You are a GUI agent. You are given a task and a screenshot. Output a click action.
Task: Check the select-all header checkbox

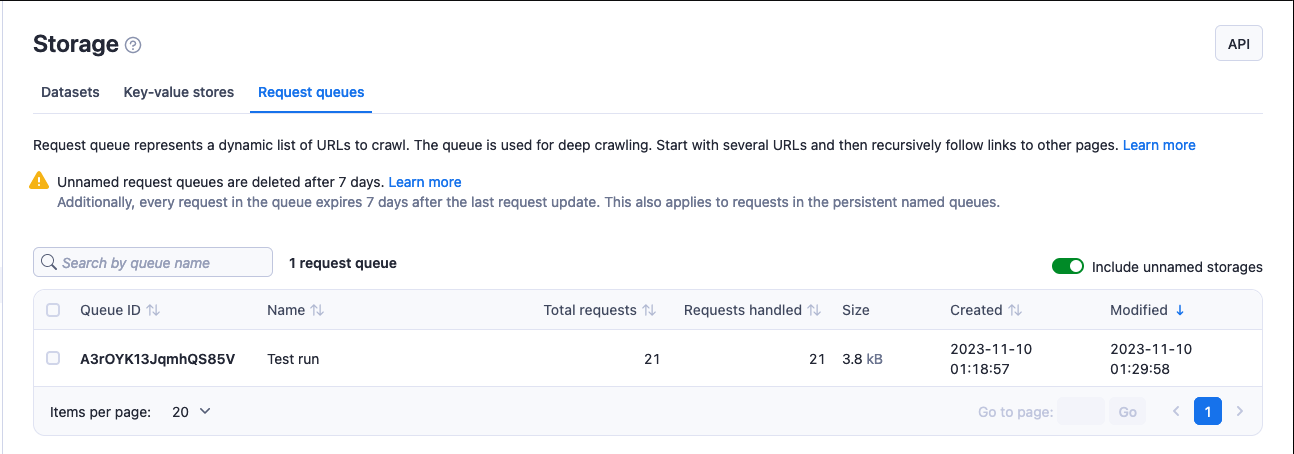[x=53, y=310]
